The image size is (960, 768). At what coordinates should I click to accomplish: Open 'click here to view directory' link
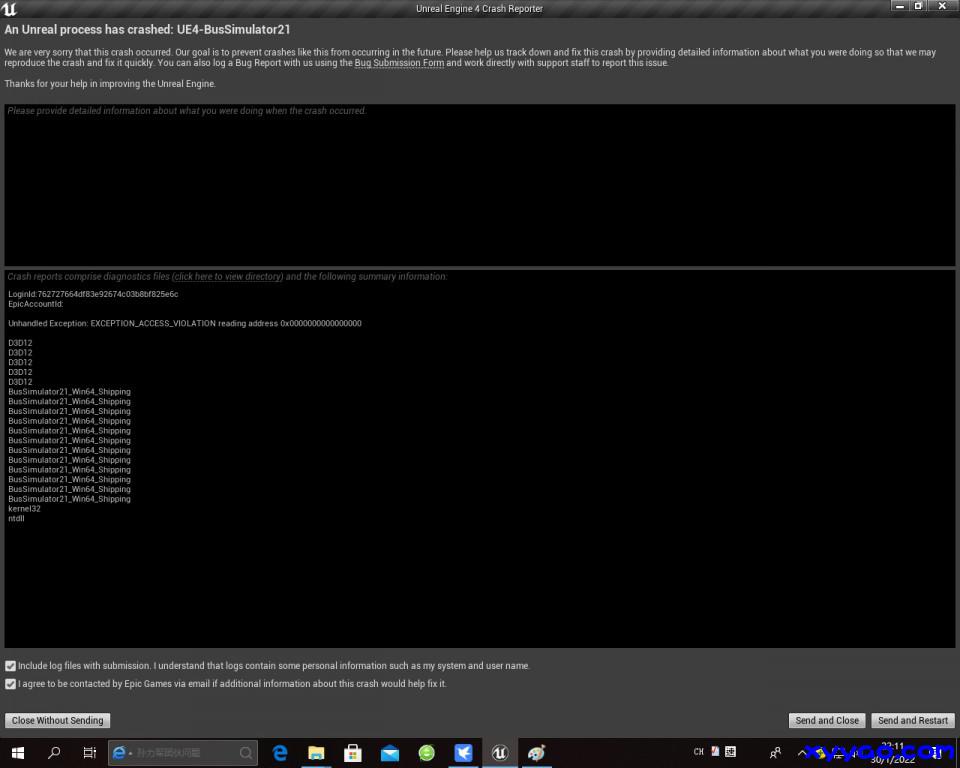tap(228, 277)
